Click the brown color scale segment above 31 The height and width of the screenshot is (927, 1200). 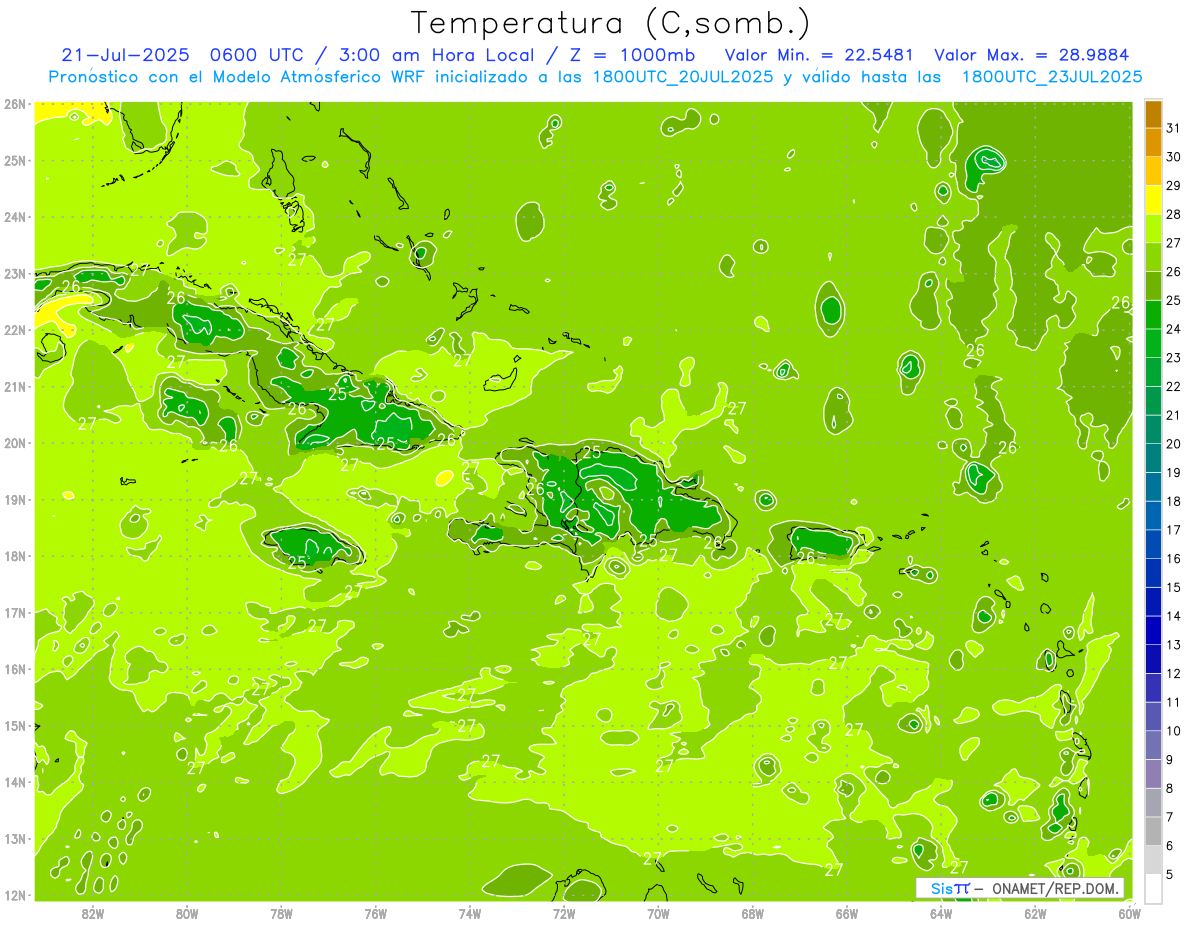[x=1153, y=114]
